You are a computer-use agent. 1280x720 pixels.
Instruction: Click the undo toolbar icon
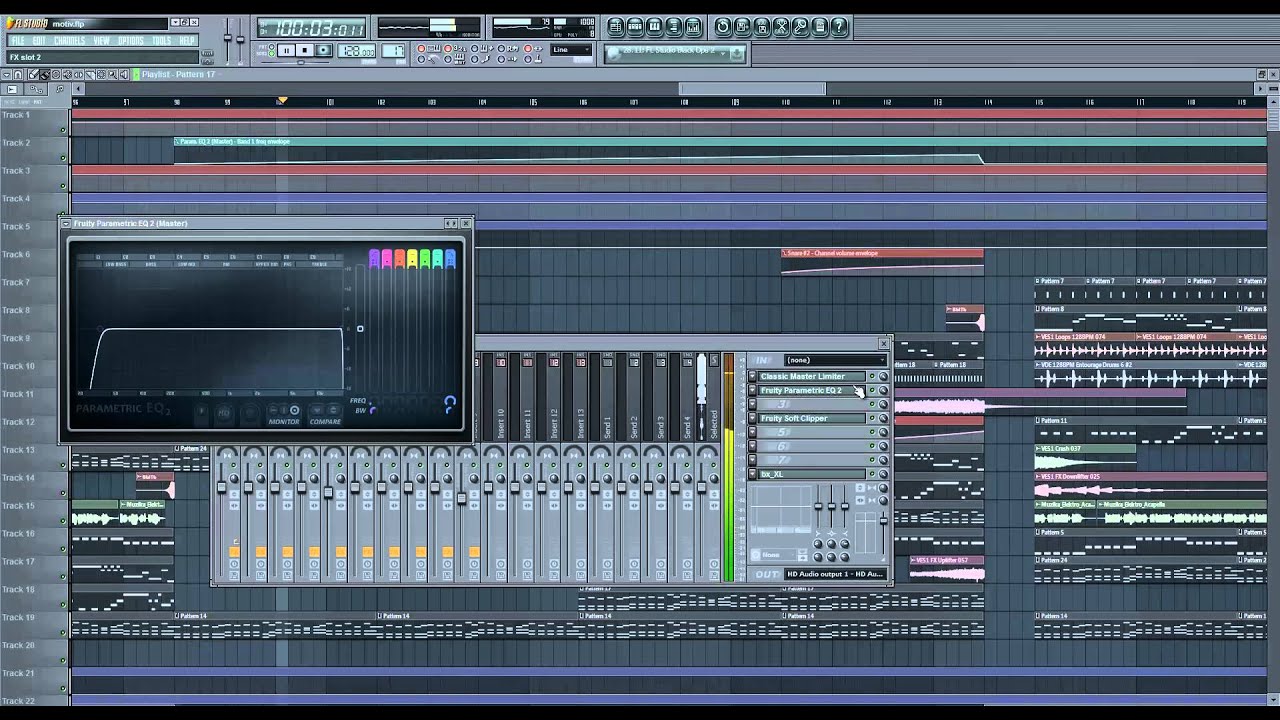tap(723, 27)
